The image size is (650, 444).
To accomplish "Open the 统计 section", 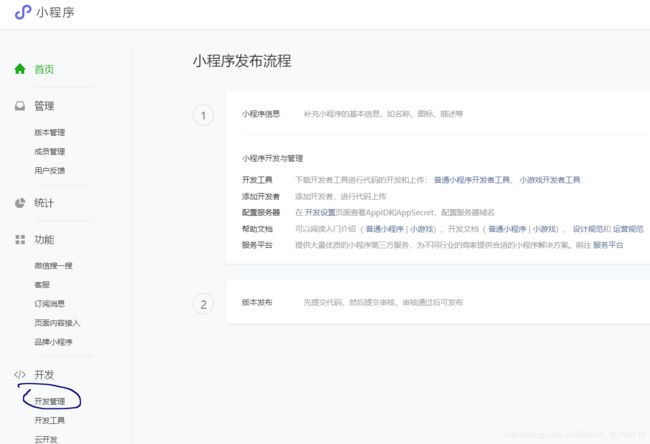I will click(44, 203).
